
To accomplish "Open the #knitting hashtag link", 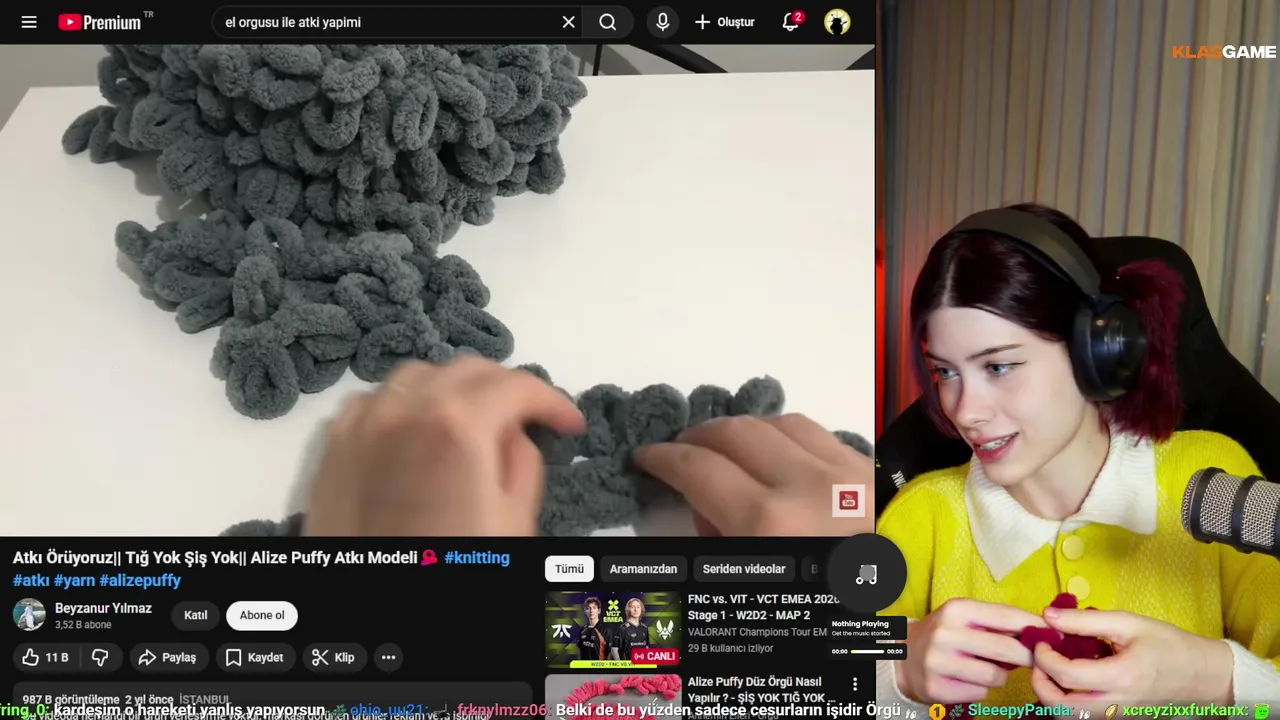I will click(477, 558).
